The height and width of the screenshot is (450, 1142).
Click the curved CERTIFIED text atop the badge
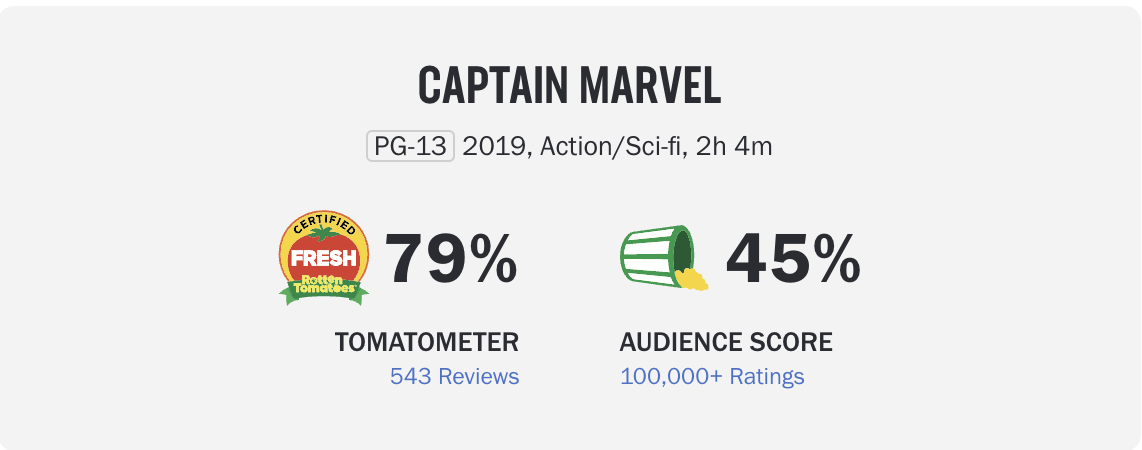point(324,222)
